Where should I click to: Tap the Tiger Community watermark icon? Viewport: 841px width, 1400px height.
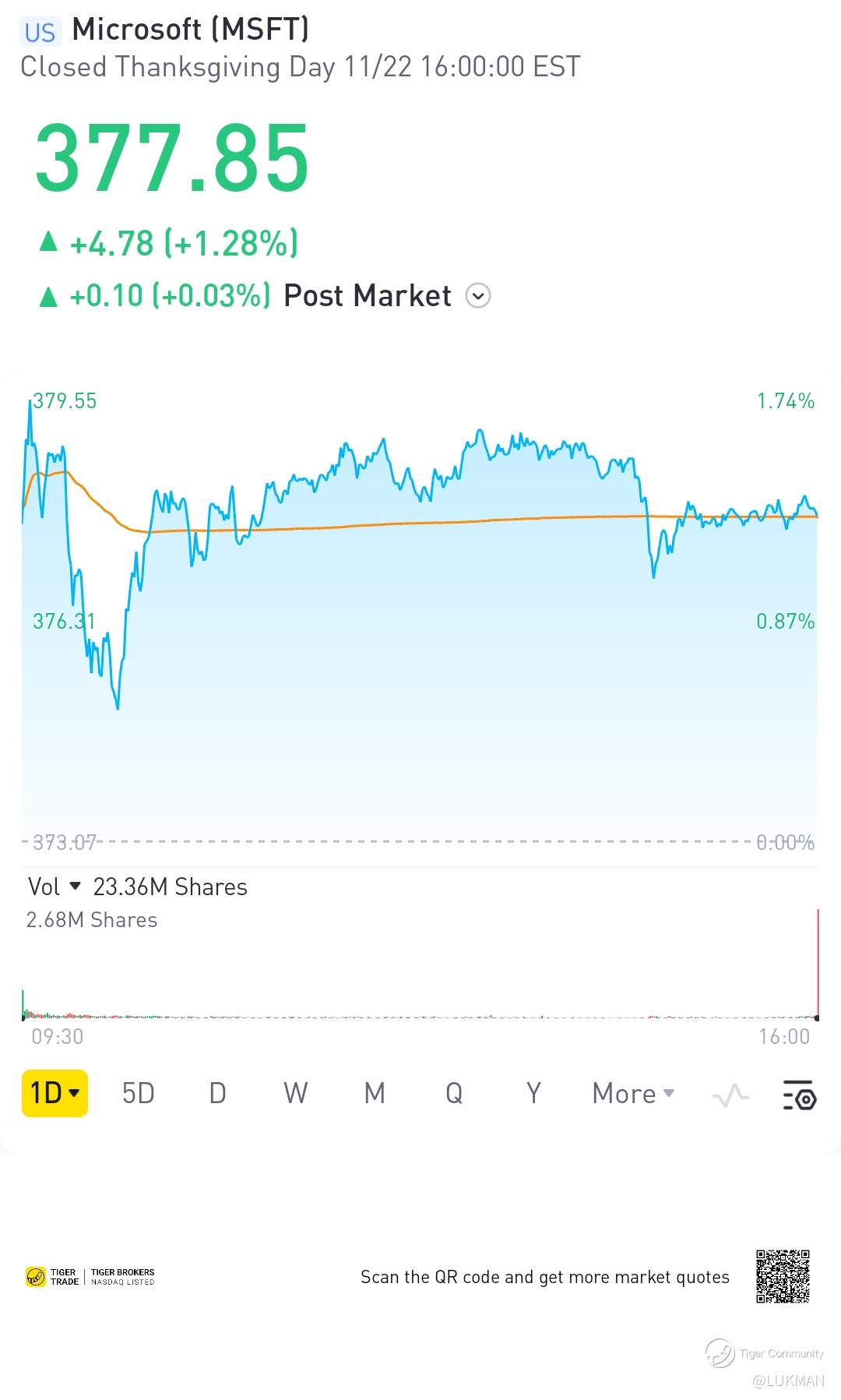(x=720, y=1353)
